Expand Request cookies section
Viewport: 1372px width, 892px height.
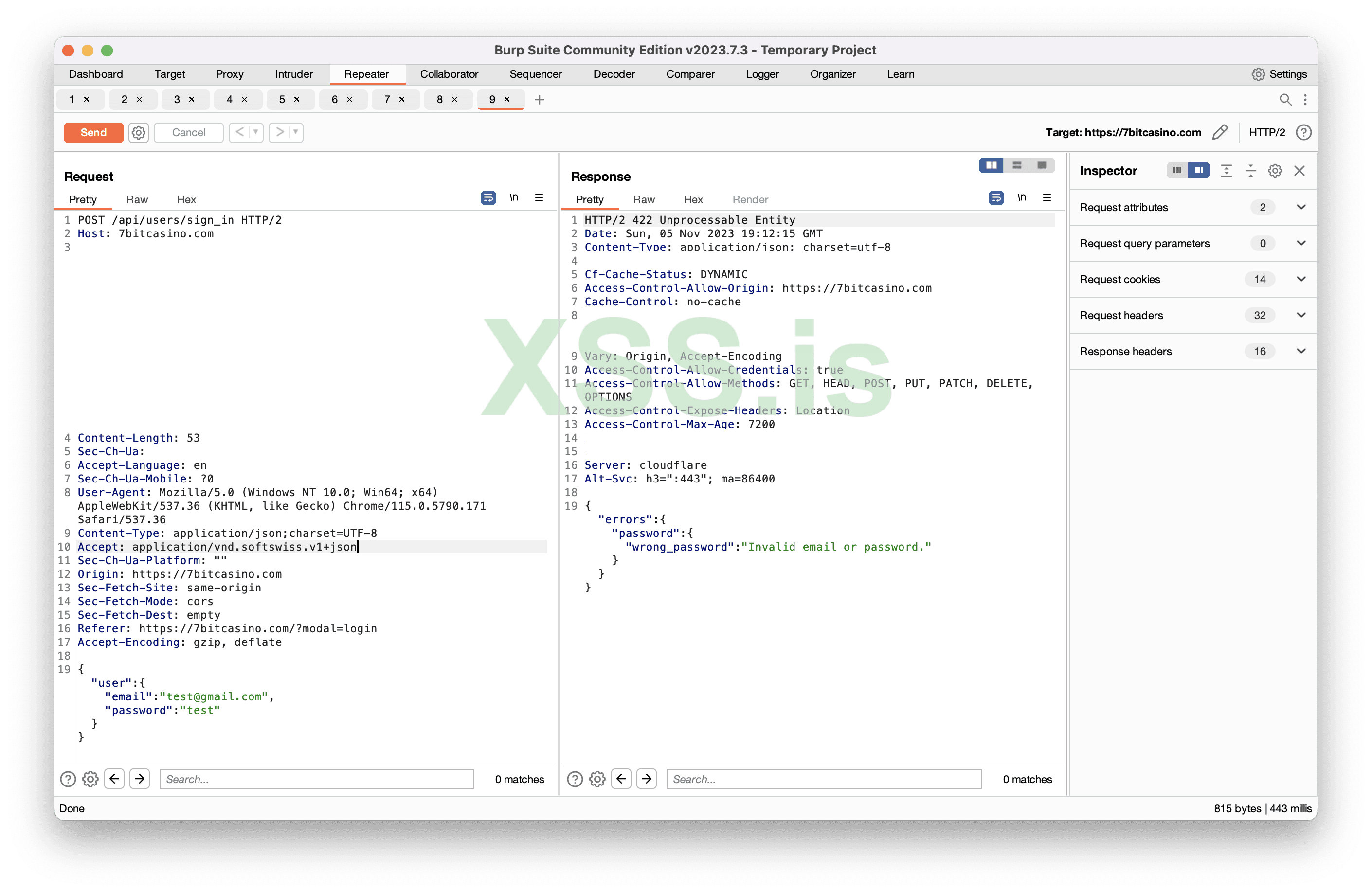tap(1301, 280)
